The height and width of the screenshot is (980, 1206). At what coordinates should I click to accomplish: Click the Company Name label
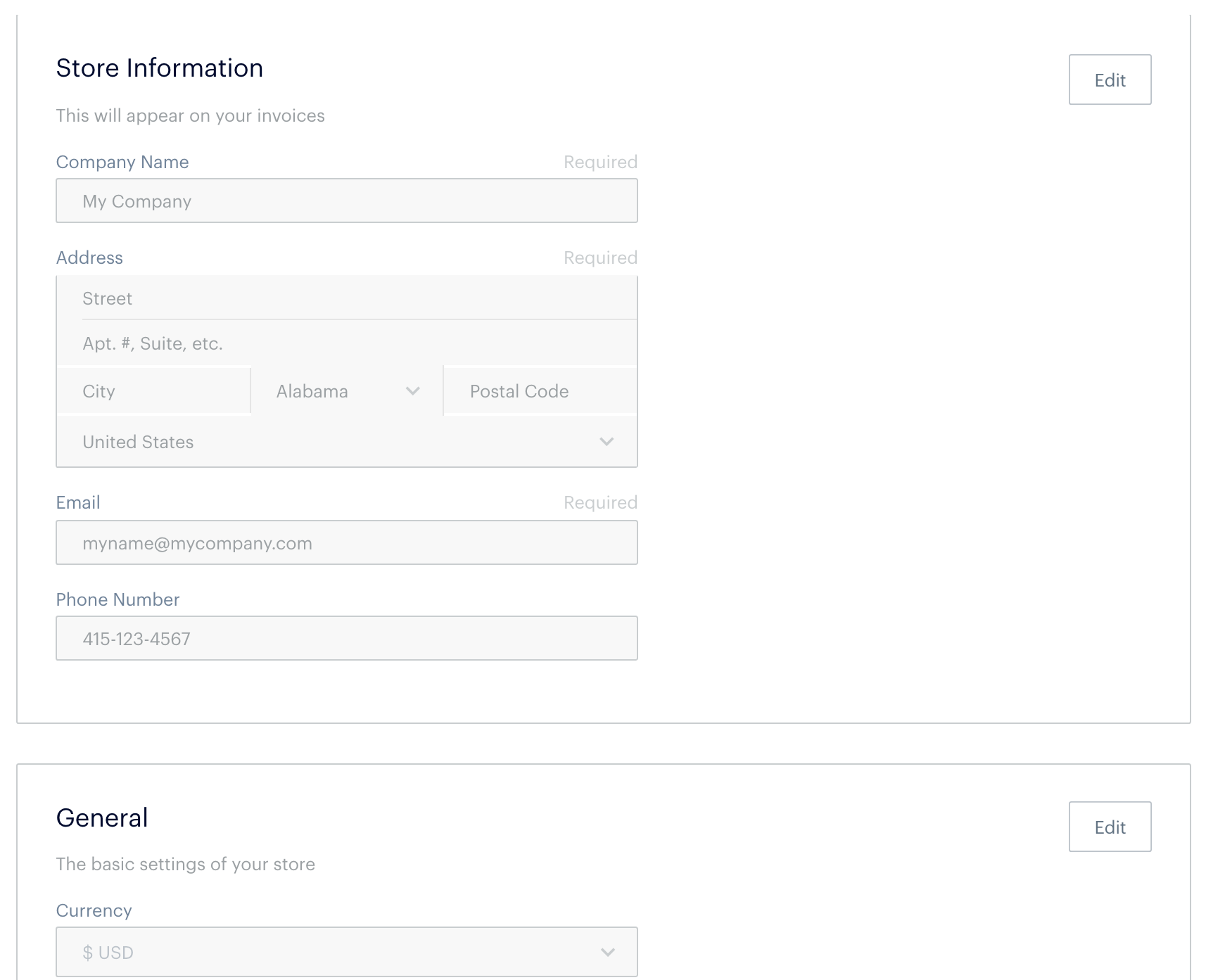point(122,162)
